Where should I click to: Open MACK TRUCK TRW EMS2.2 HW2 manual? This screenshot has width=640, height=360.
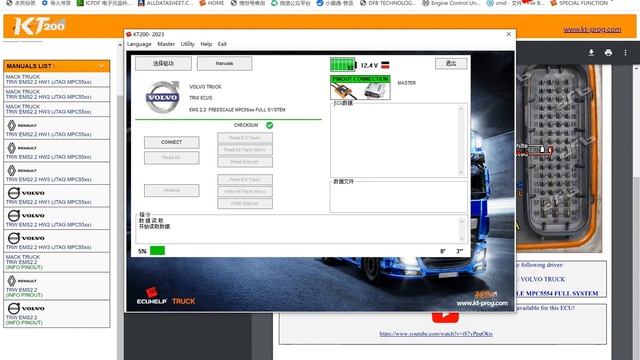point(57,94)
